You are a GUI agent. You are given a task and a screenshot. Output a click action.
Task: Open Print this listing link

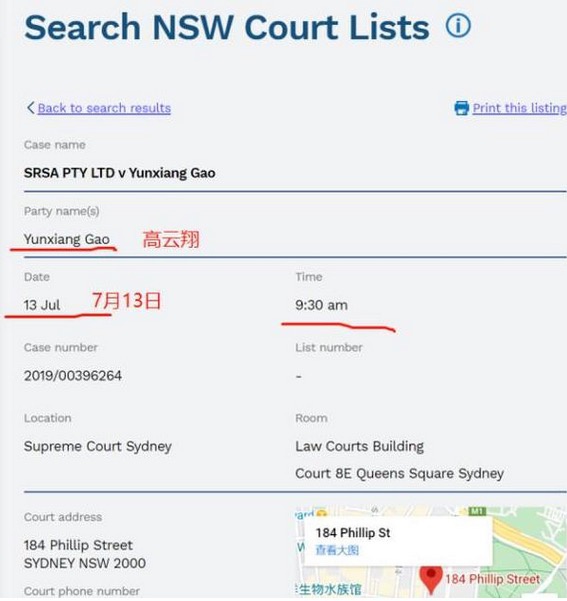point(519,108)
